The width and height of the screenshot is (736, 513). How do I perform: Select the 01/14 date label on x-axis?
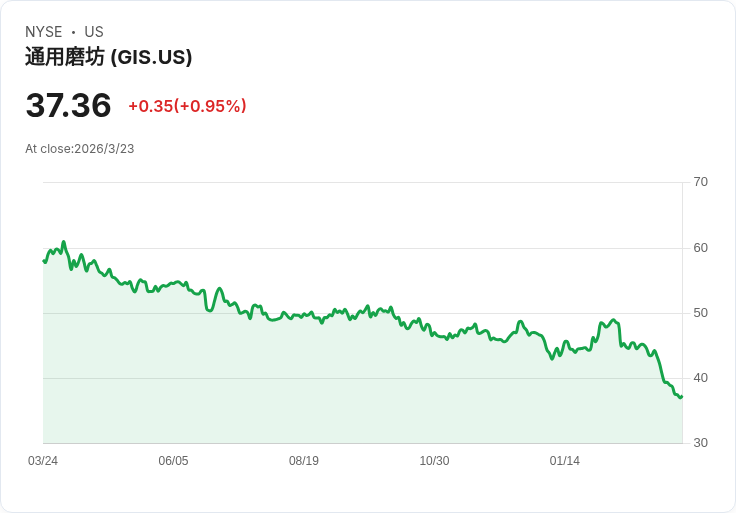coord(565,461)
